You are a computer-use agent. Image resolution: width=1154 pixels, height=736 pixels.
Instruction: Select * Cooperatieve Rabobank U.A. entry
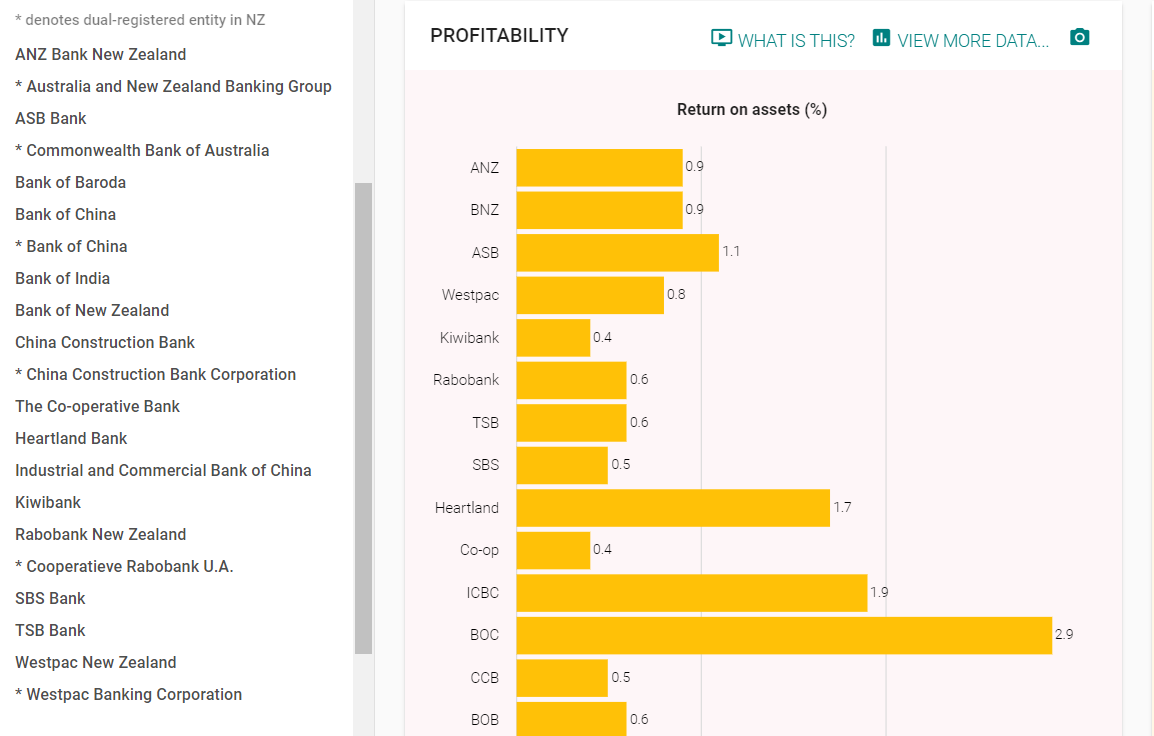pyautogui.click(x=124, y=567)
